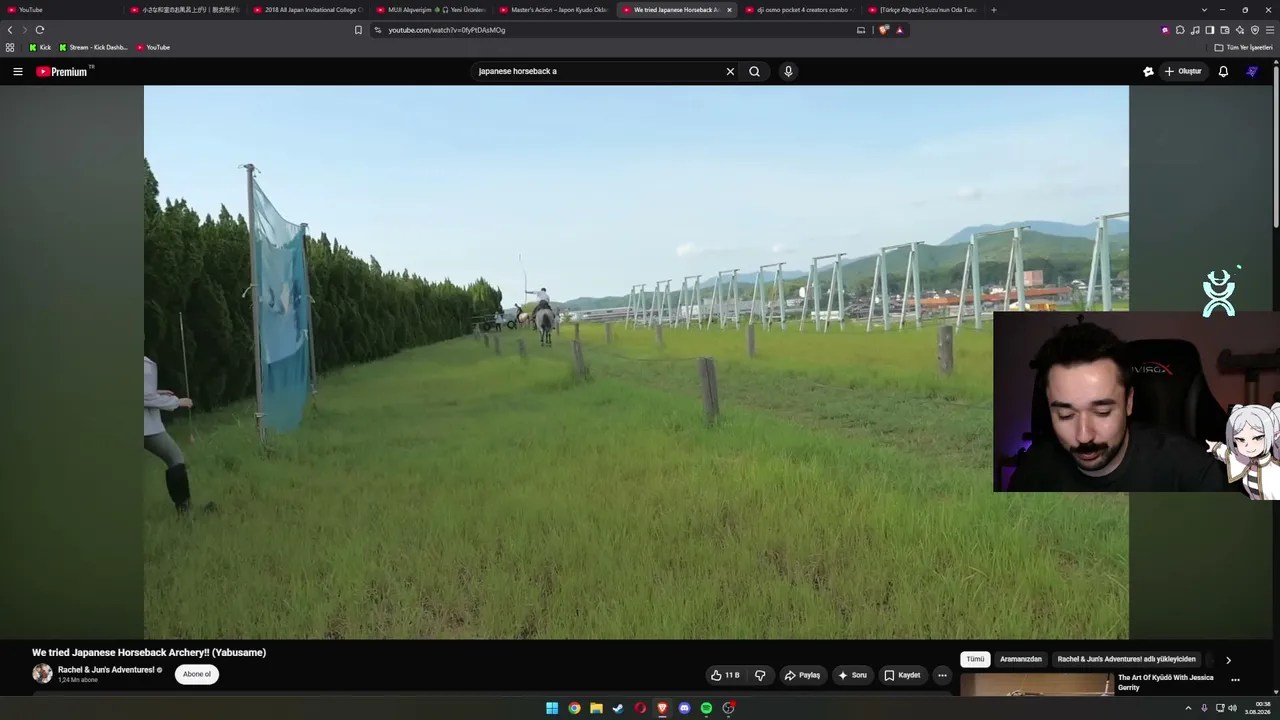Viewport: 1280px width, 720px height.
Task: Go back to previous page
Action: pos(10,30)
